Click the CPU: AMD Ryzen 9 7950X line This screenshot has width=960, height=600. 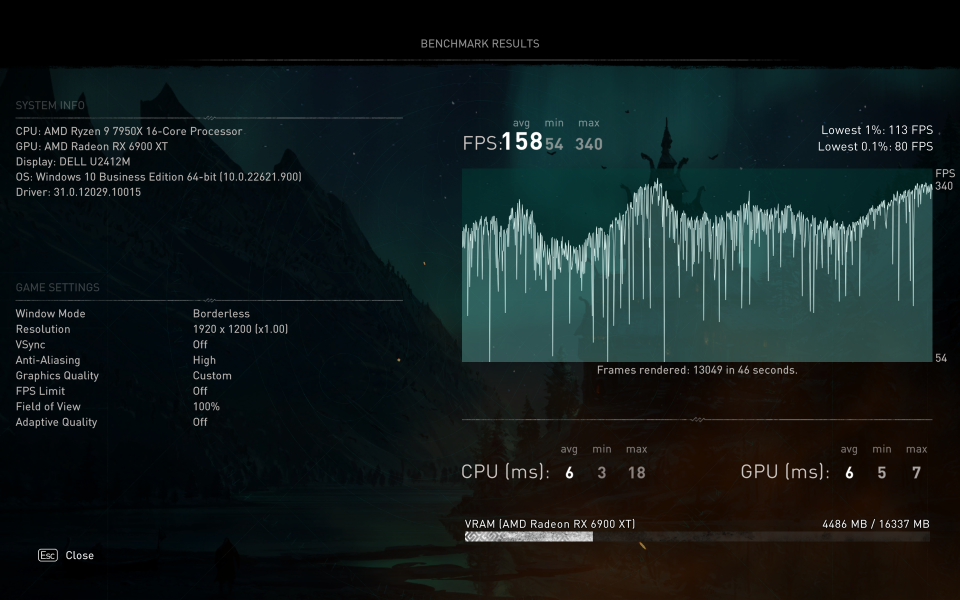pyautogui.click(x=129, y=131)
